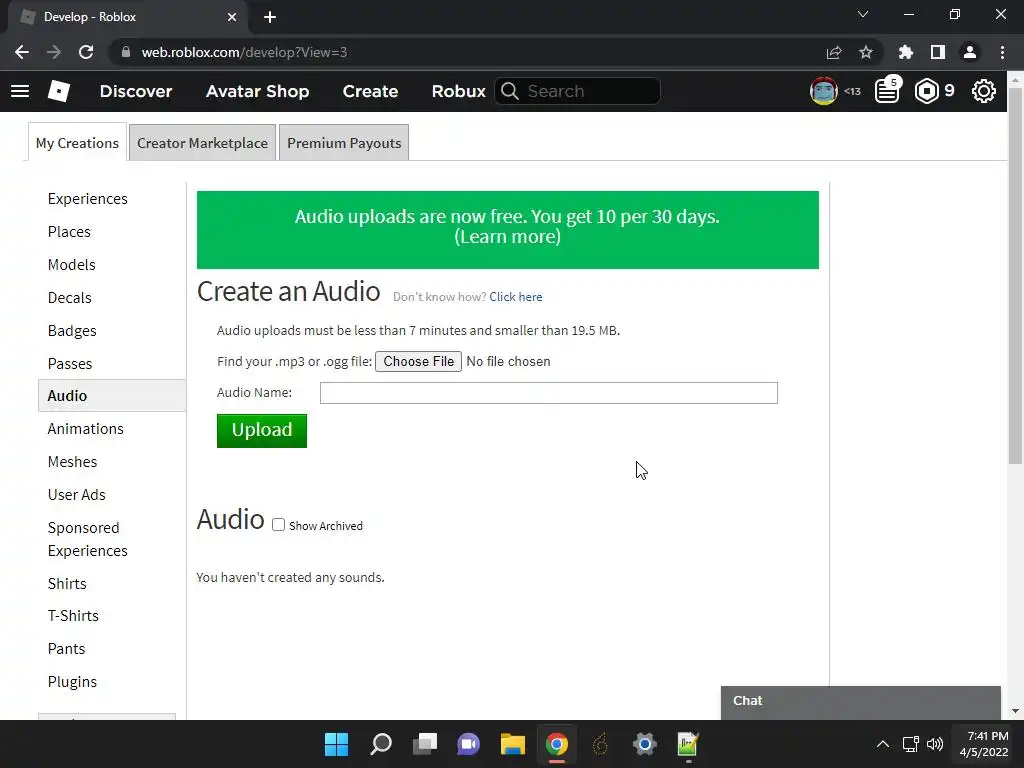Close the Develop - Roblox tab
This screenshot has width=1024, height=768.
pos(232,17)
